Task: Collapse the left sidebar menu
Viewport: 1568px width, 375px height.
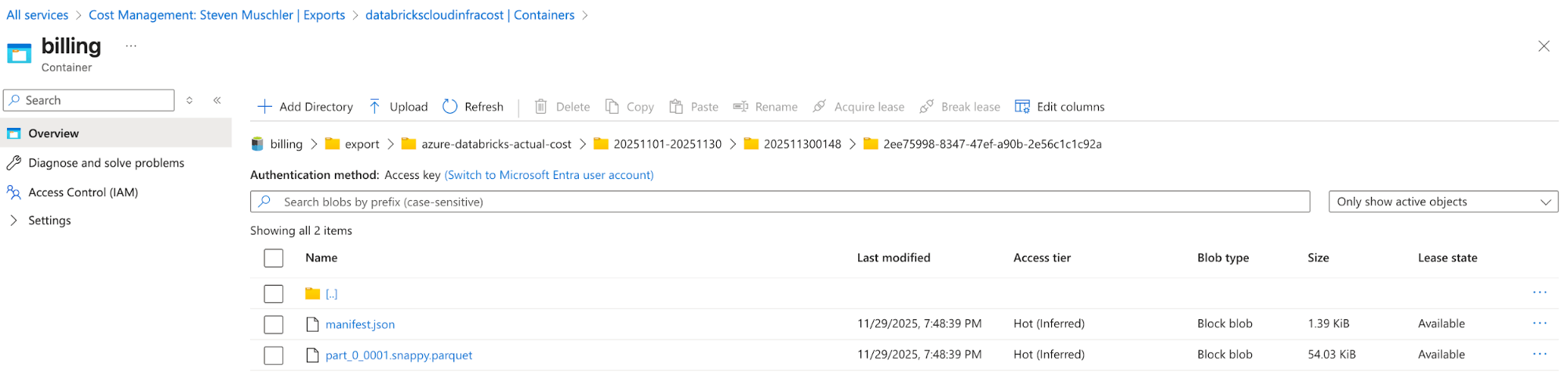Action: 217,100
